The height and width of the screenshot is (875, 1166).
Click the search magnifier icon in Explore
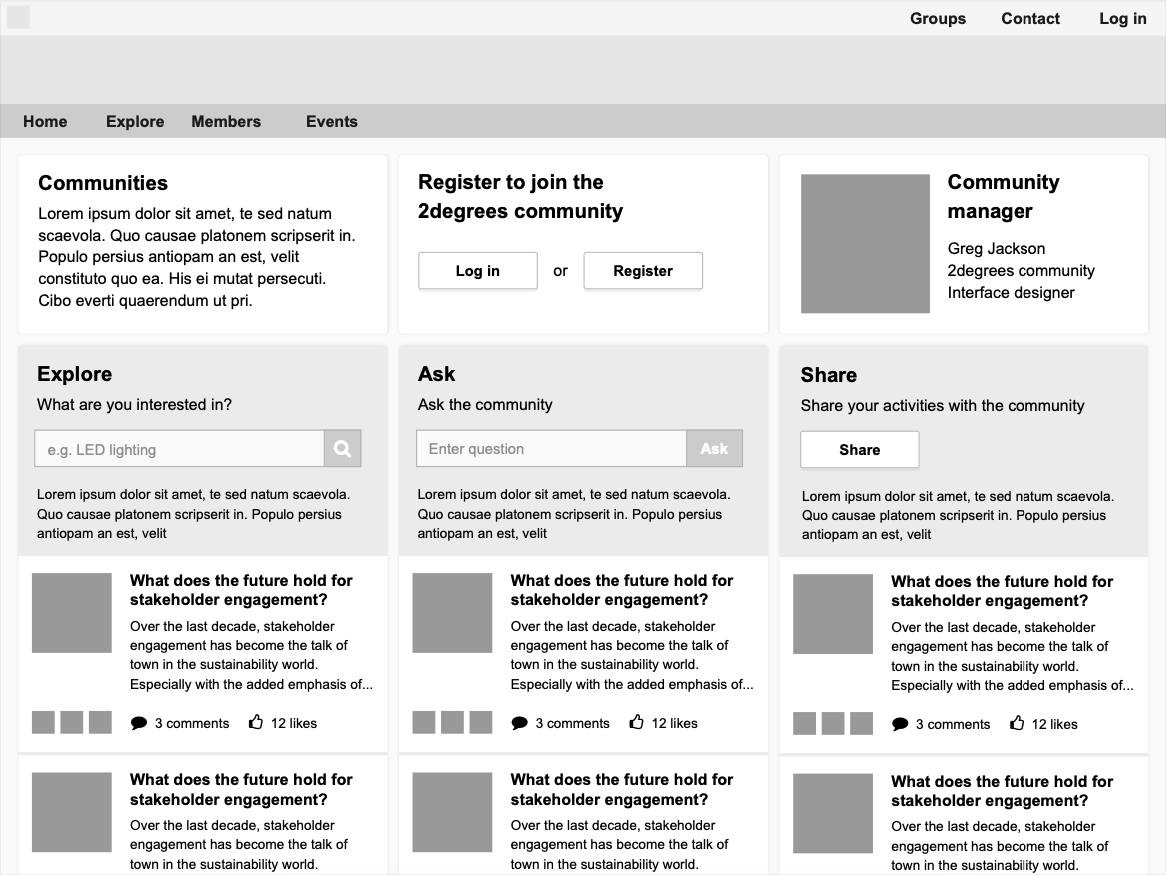342,448
